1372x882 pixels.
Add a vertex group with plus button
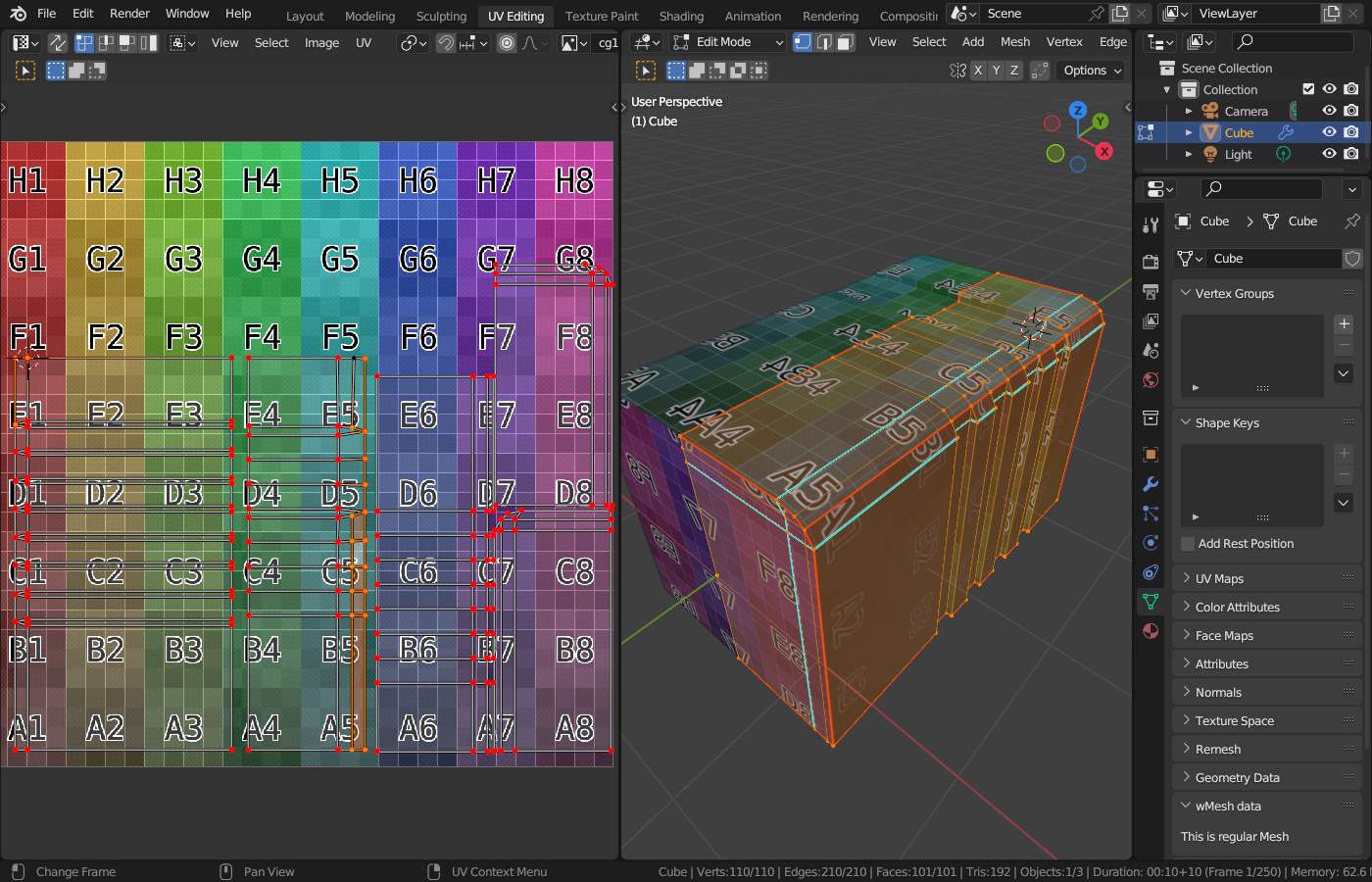[x=1344, y=324]
